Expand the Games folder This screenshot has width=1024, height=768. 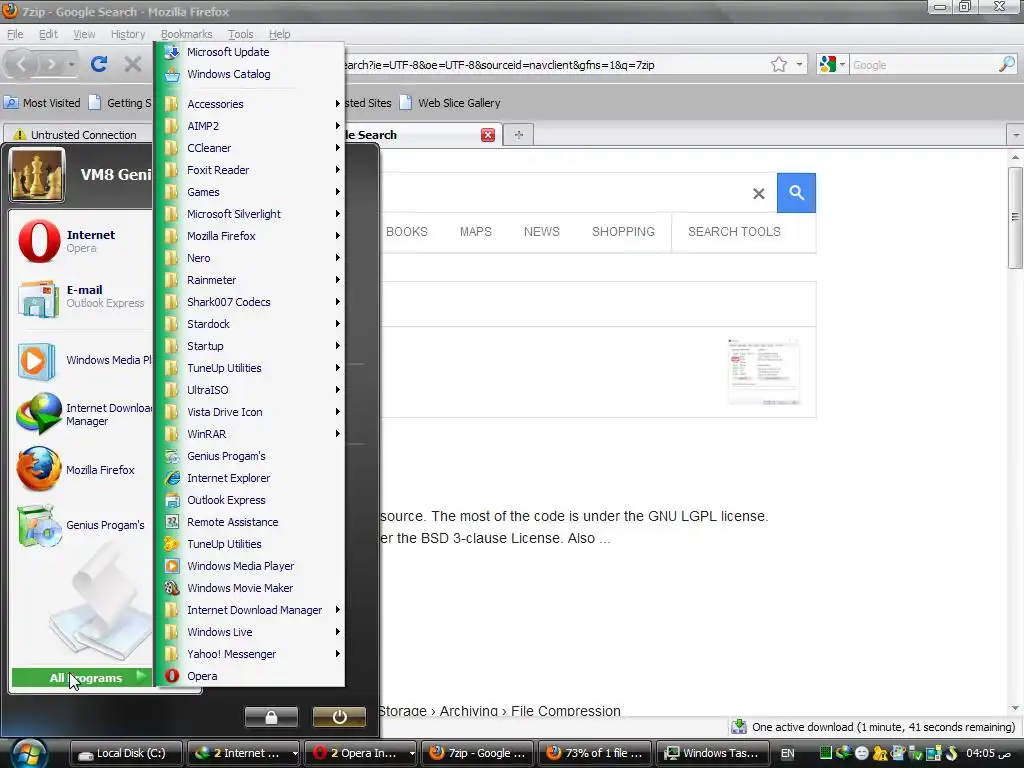pos(249,192)
